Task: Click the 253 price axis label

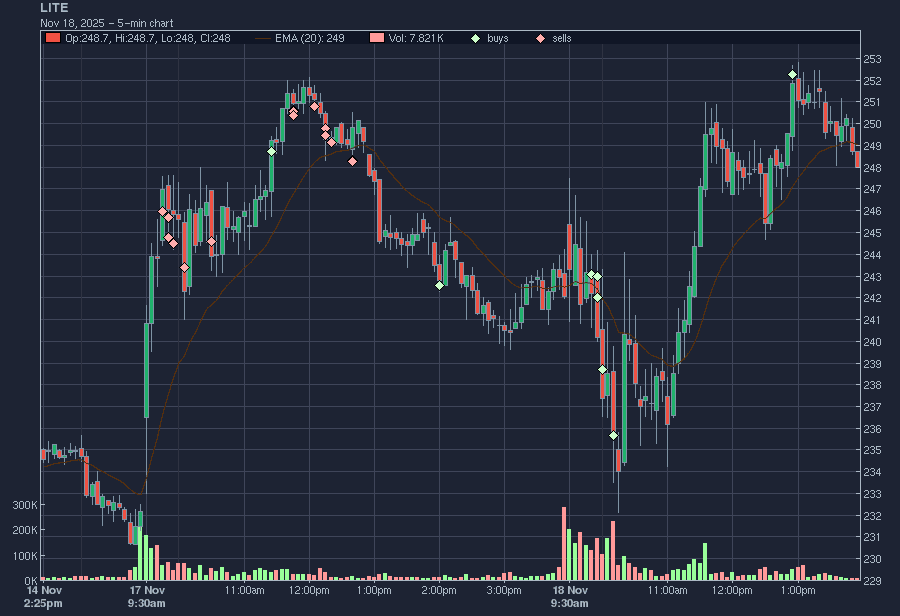Action: 872,59
